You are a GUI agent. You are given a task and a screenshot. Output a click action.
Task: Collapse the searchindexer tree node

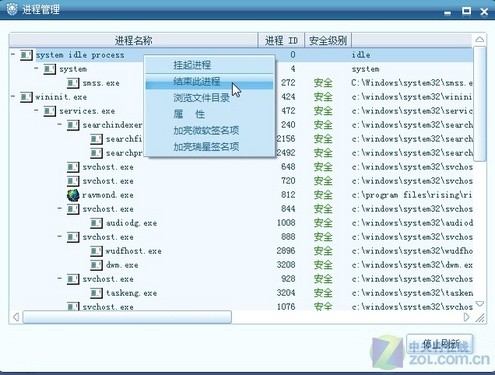60,124
